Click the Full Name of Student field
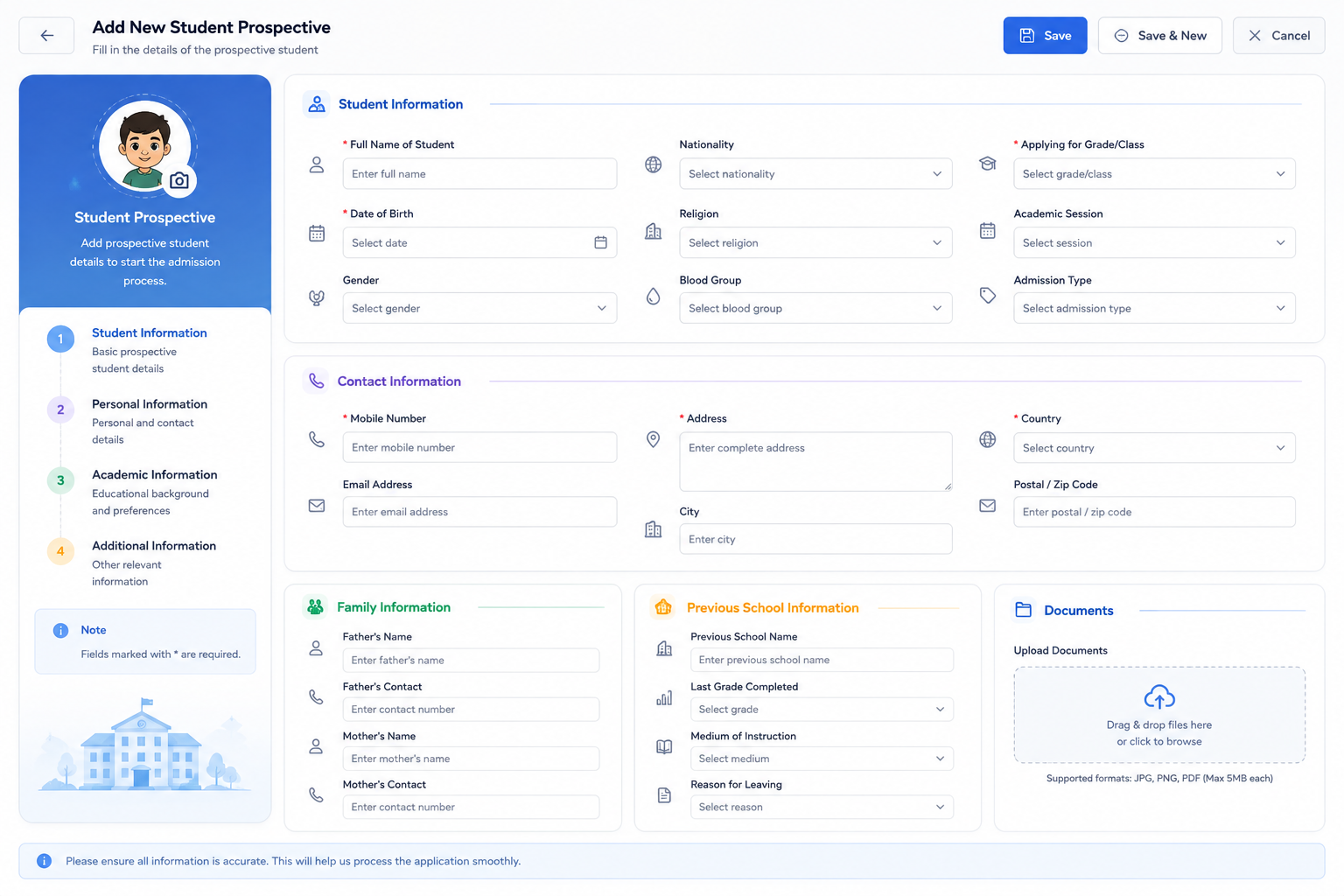The width and height of the screenshot is (1344, 896). pos(479,173)
